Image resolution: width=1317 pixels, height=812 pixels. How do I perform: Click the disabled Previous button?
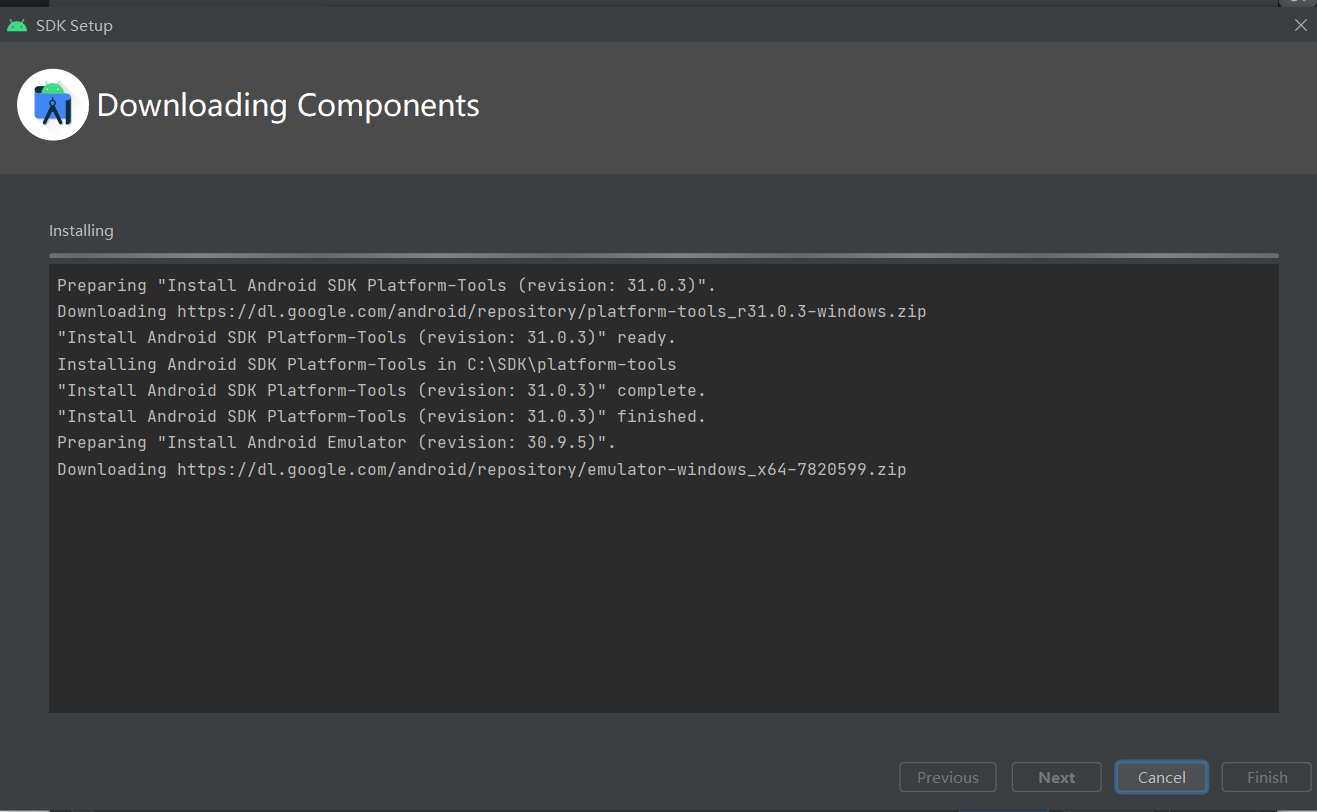point(948,777)
